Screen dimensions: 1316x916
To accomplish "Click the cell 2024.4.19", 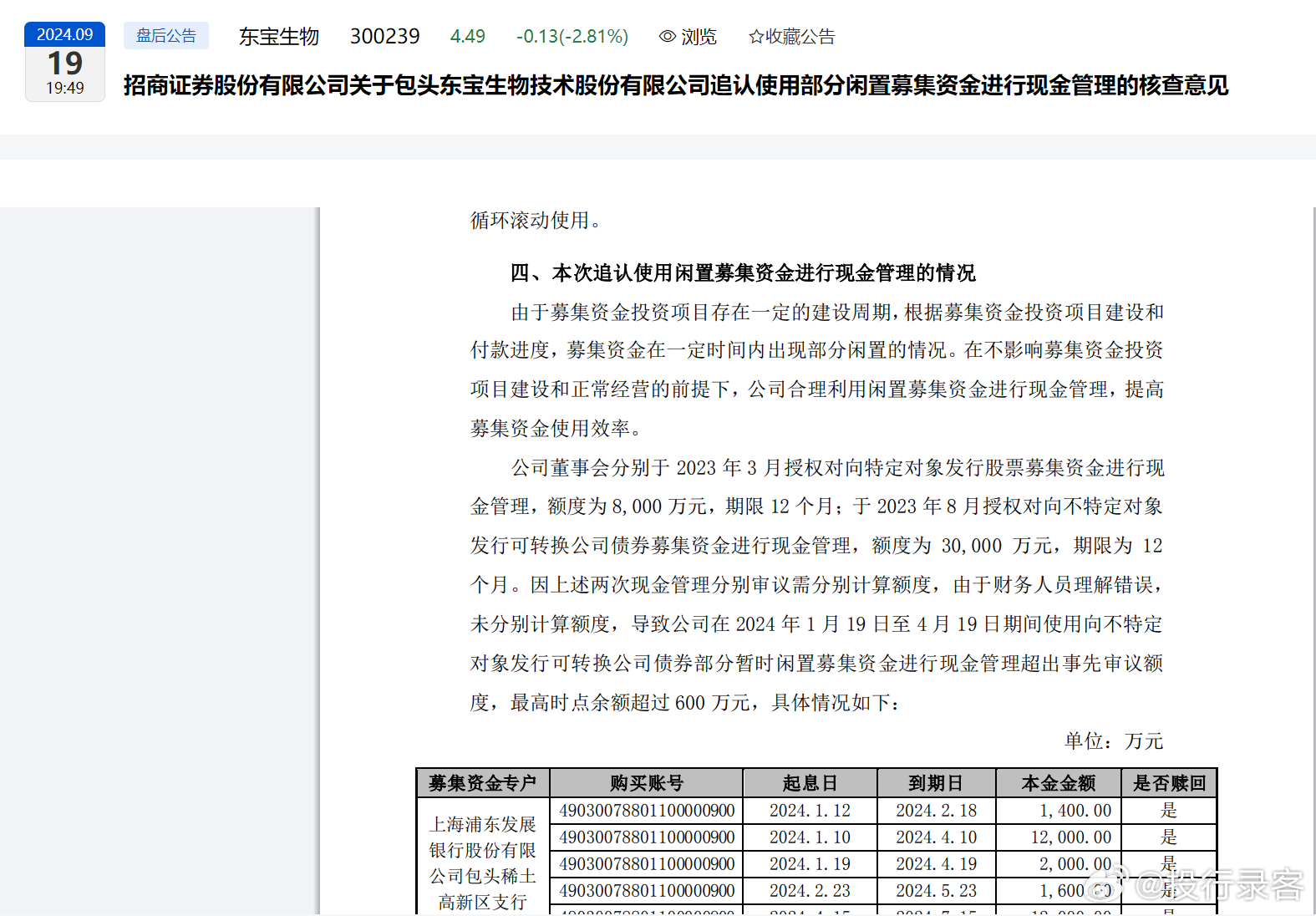I will coord(936,864).
